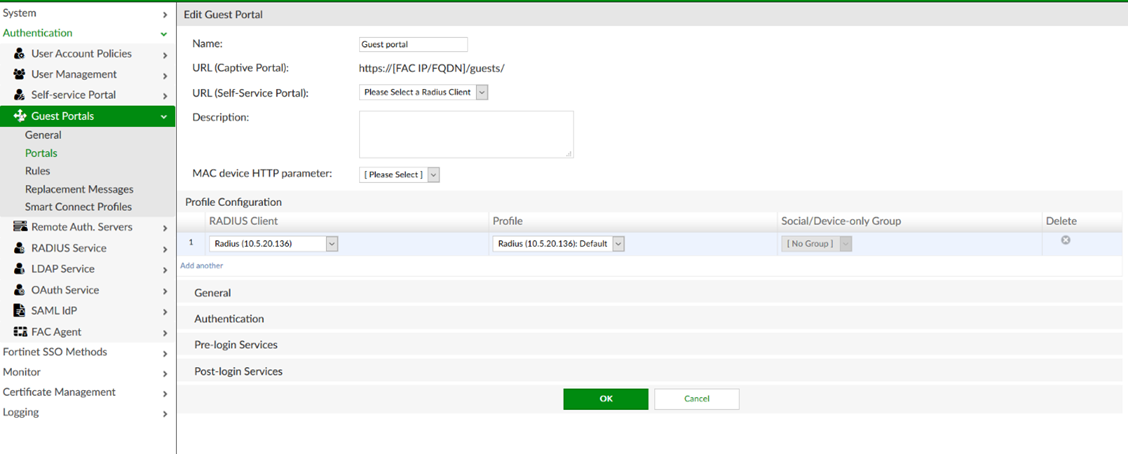Click the FAC Agent icon

coord(20,332)
